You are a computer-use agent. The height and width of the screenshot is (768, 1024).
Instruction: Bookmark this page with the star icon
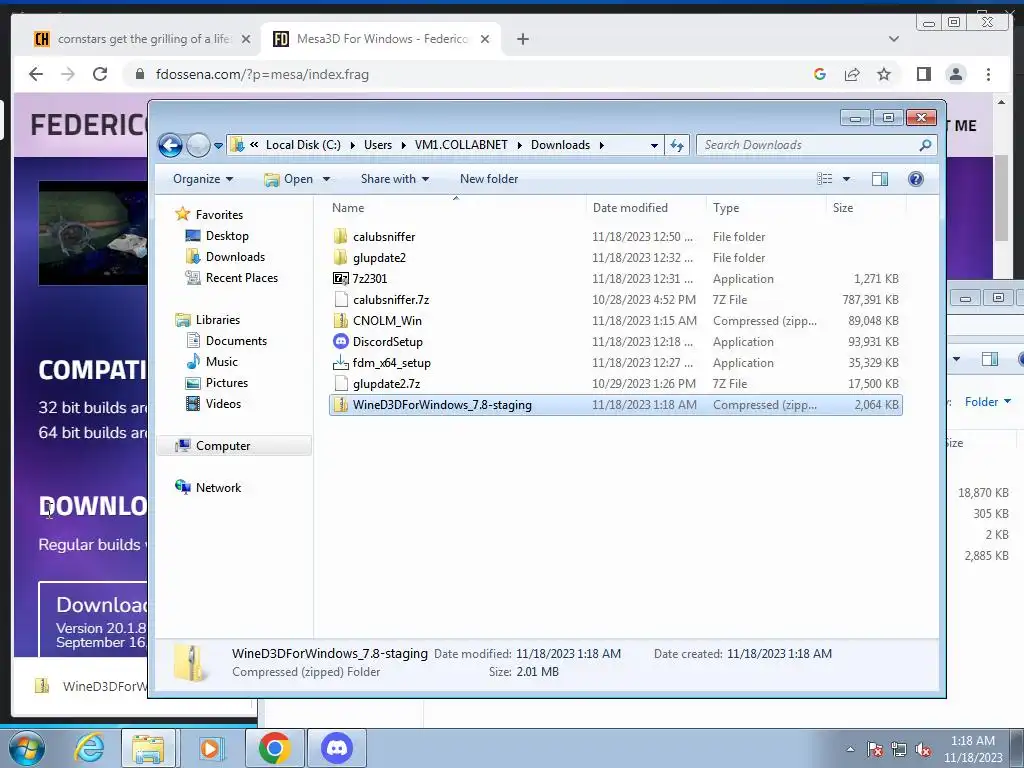point(884,74)
